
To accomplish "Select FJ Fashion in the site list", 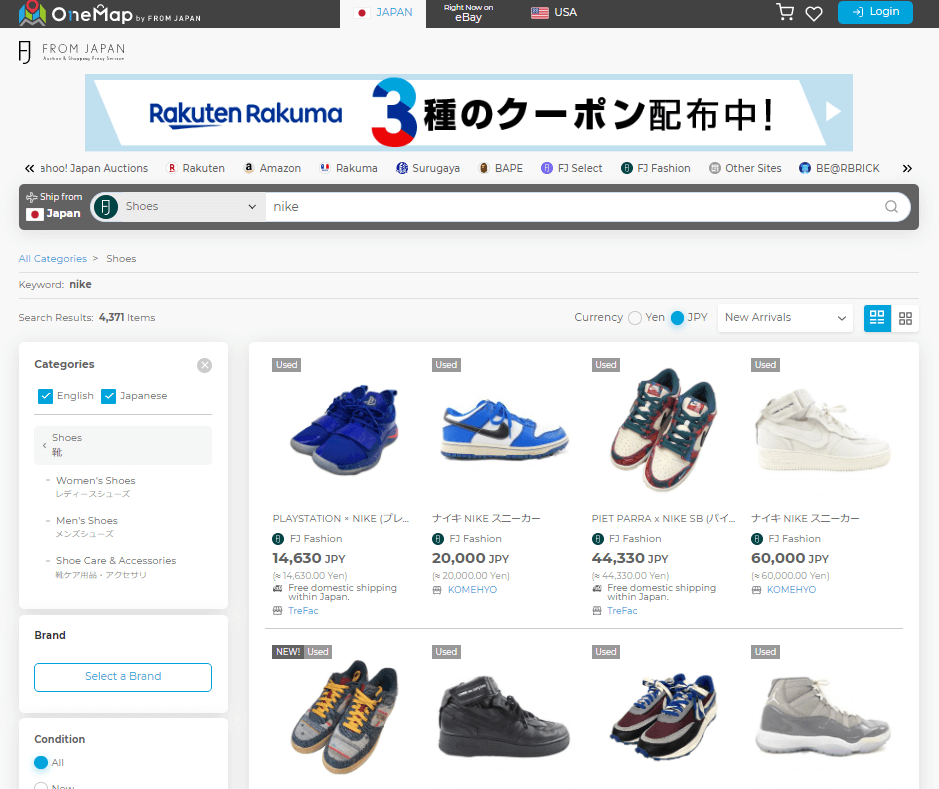I will [x=656, y=168].
